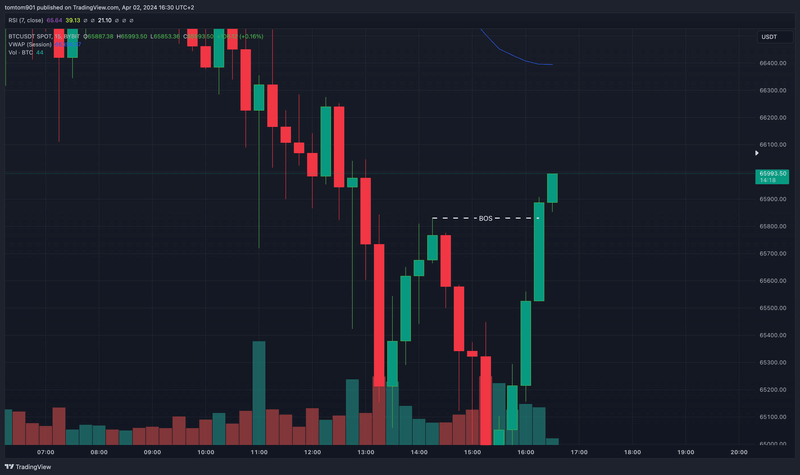Click the RSI value 39.13 in legend
Screen dimensions: 800x475
[x=73, y=18]
